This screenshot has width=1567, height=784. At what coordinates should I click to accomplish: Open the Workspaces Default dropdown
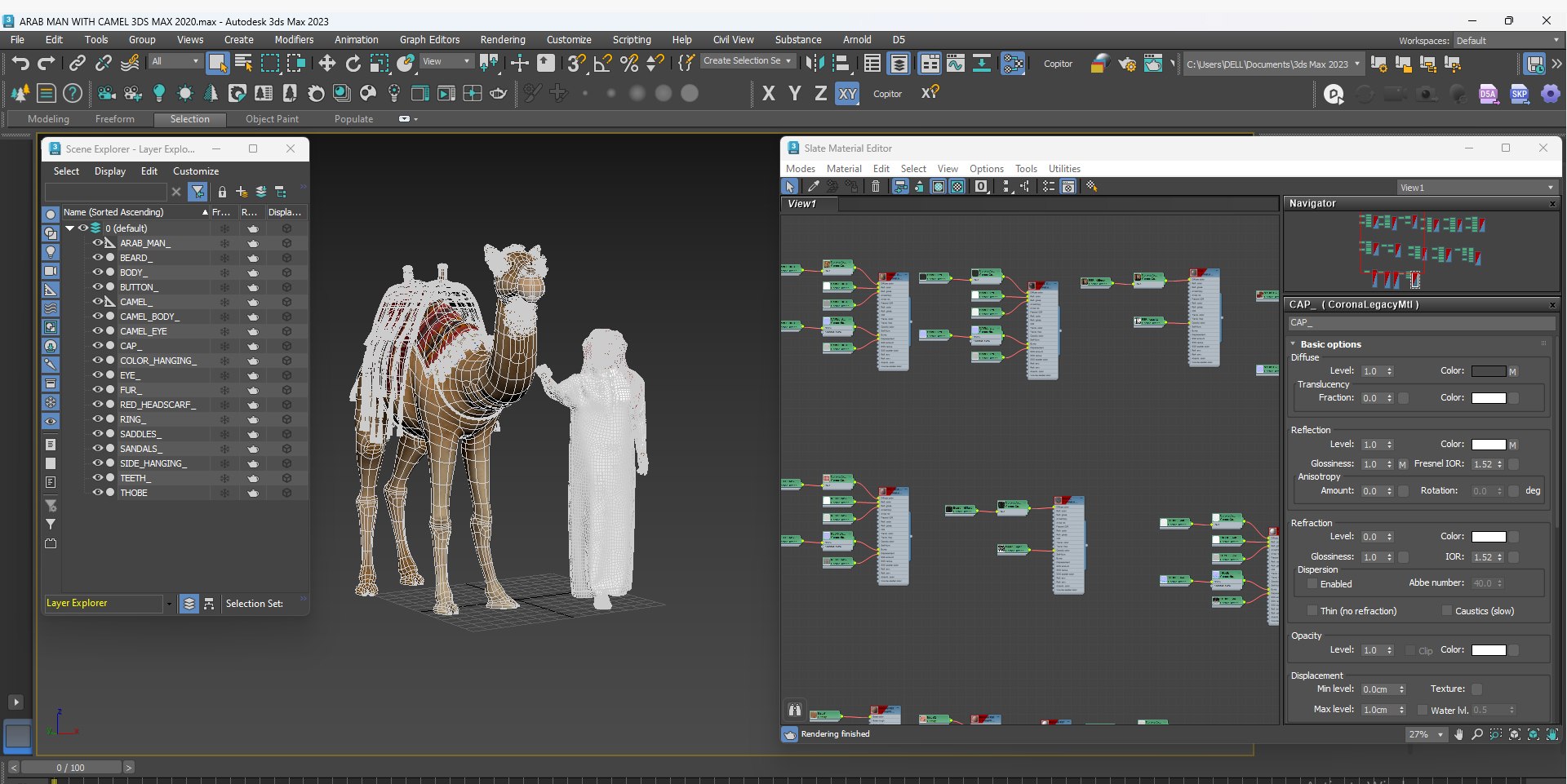point(1507,41)
